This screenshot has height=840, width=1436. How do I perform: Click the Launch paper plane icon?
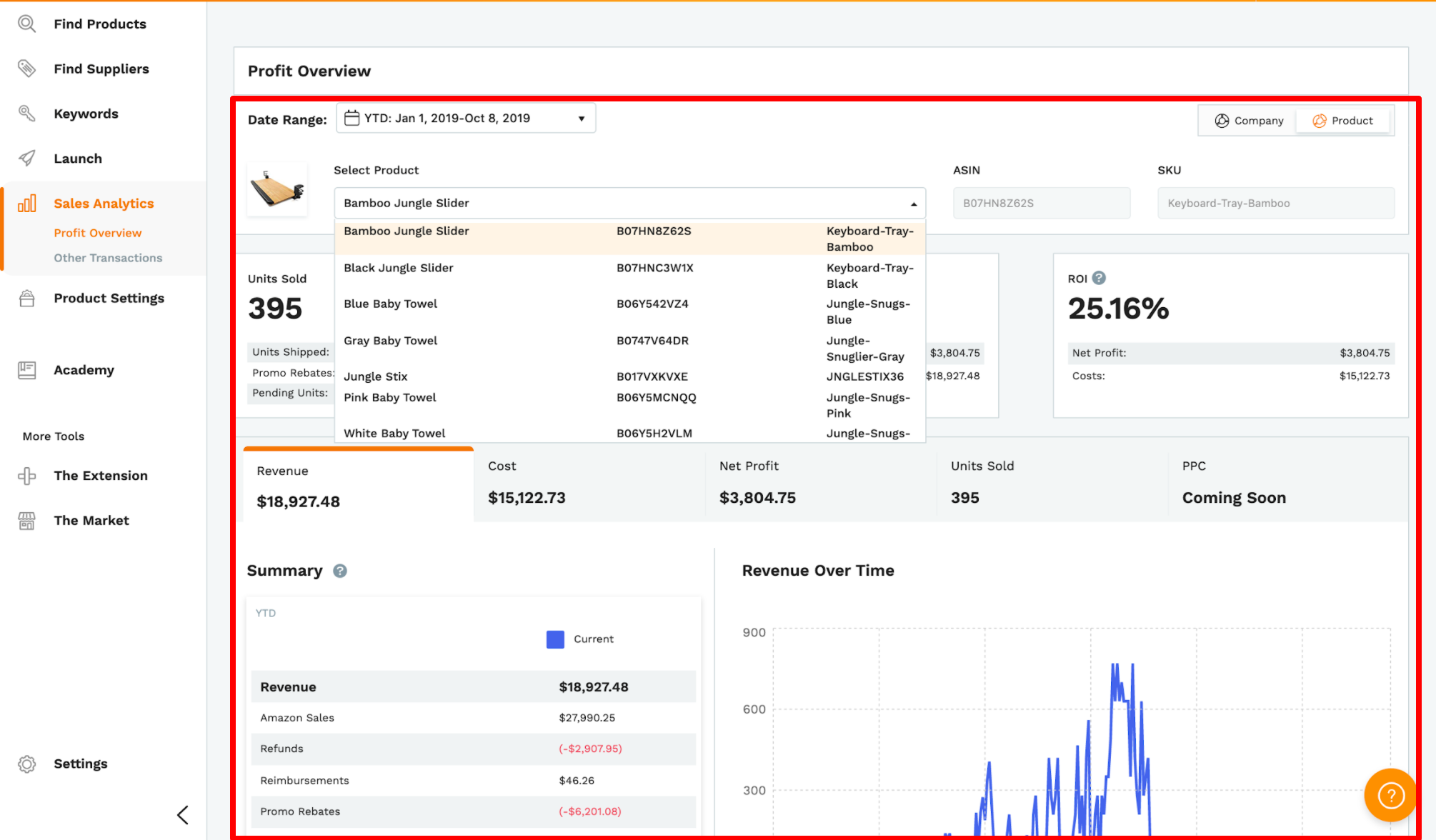pos(26,159)
